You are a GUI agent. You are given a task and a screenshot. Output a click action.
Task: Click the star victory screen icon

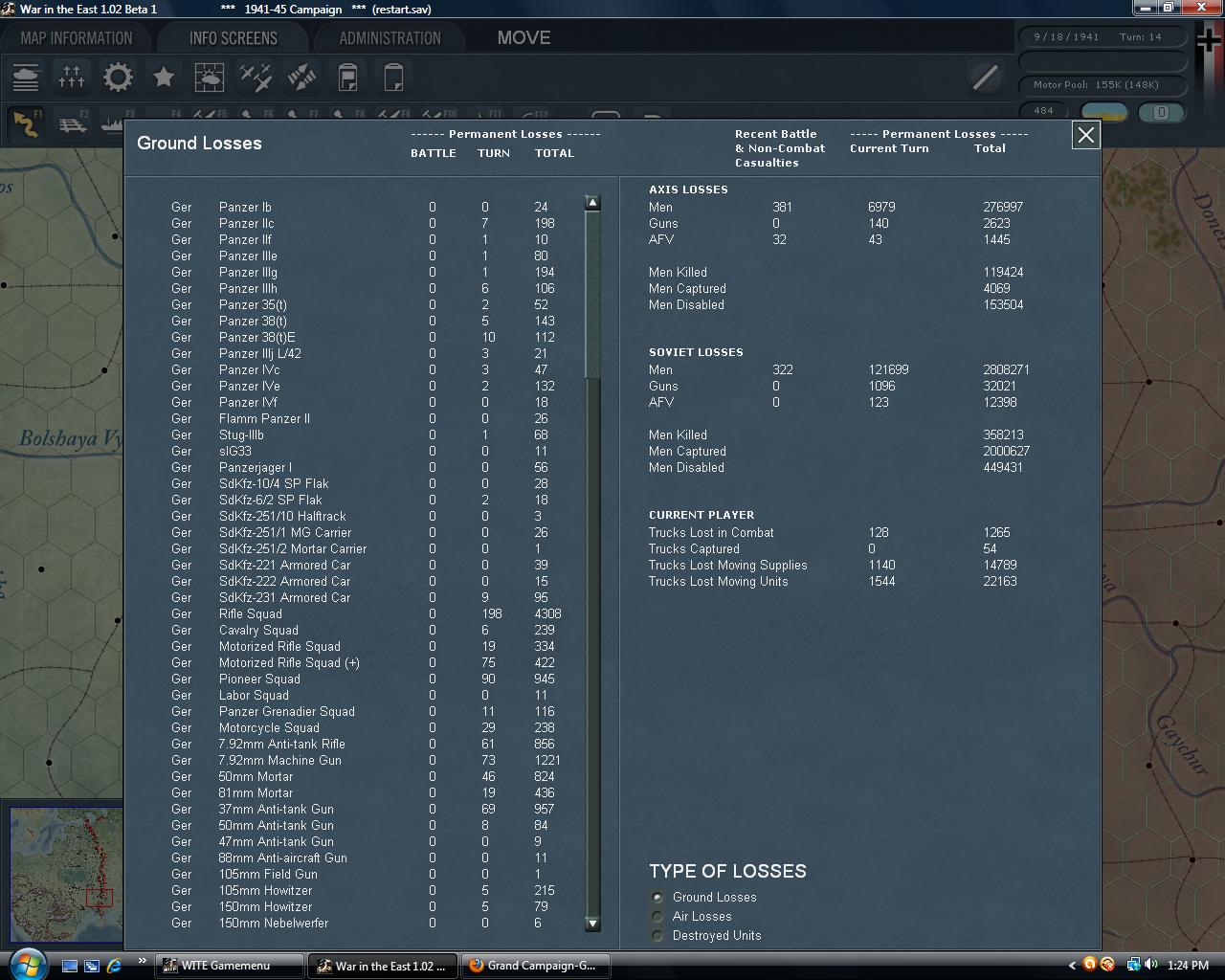(x=164, y=77)
